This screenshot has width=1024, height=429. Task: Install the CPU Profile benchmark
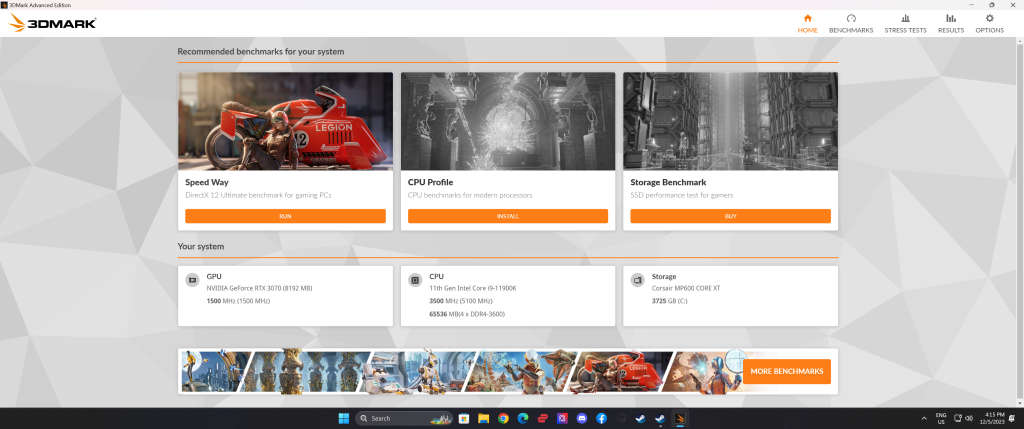(x=508, y=216)
